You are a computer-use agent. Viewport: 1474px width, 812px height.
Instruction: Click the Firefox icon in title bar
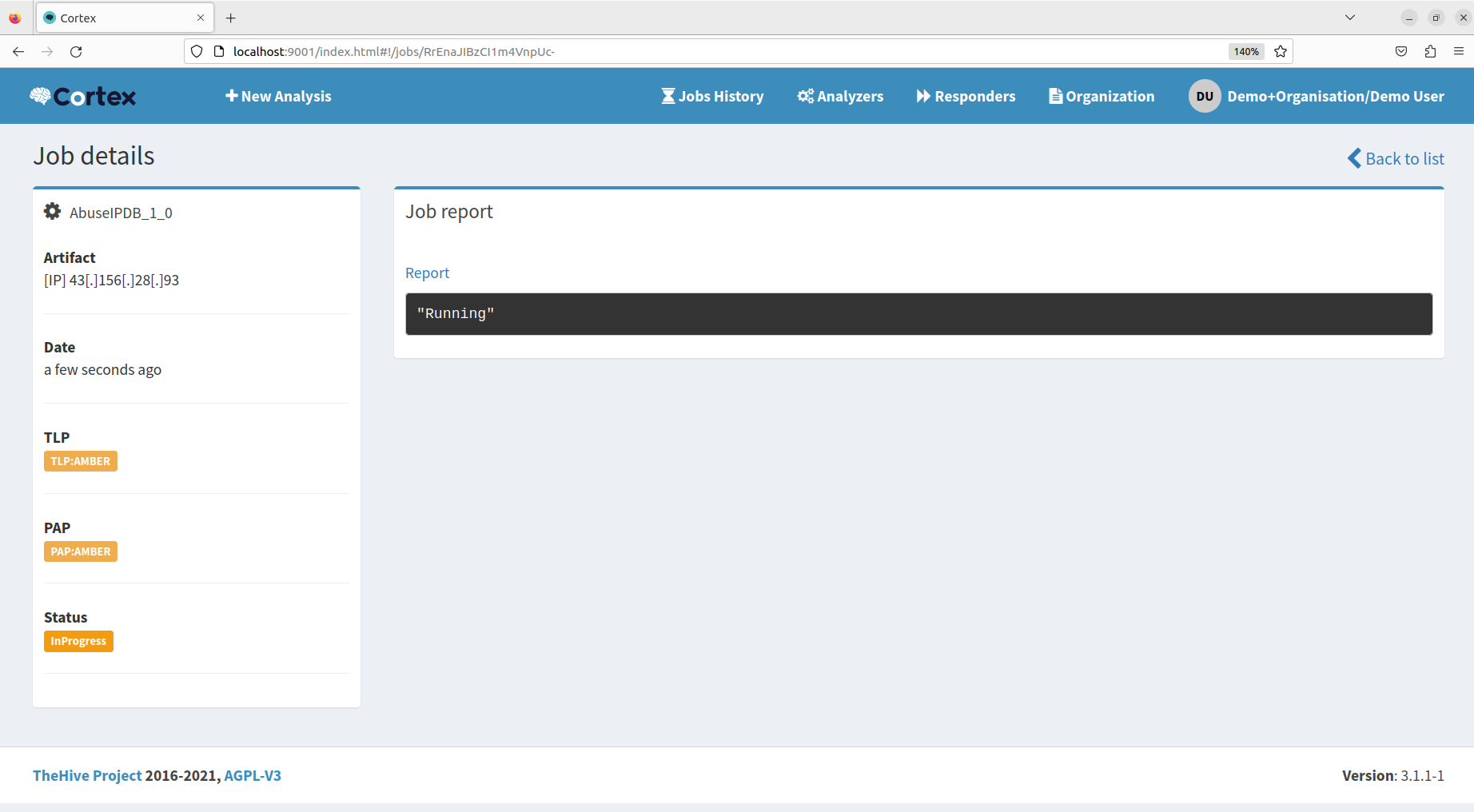[14, 18]
